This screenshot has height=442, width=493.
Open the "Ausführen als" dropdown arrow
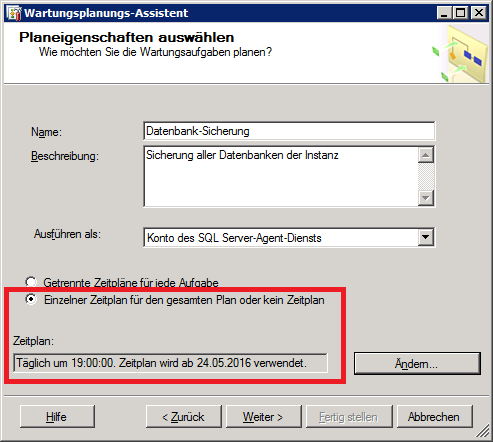point(426,237)
